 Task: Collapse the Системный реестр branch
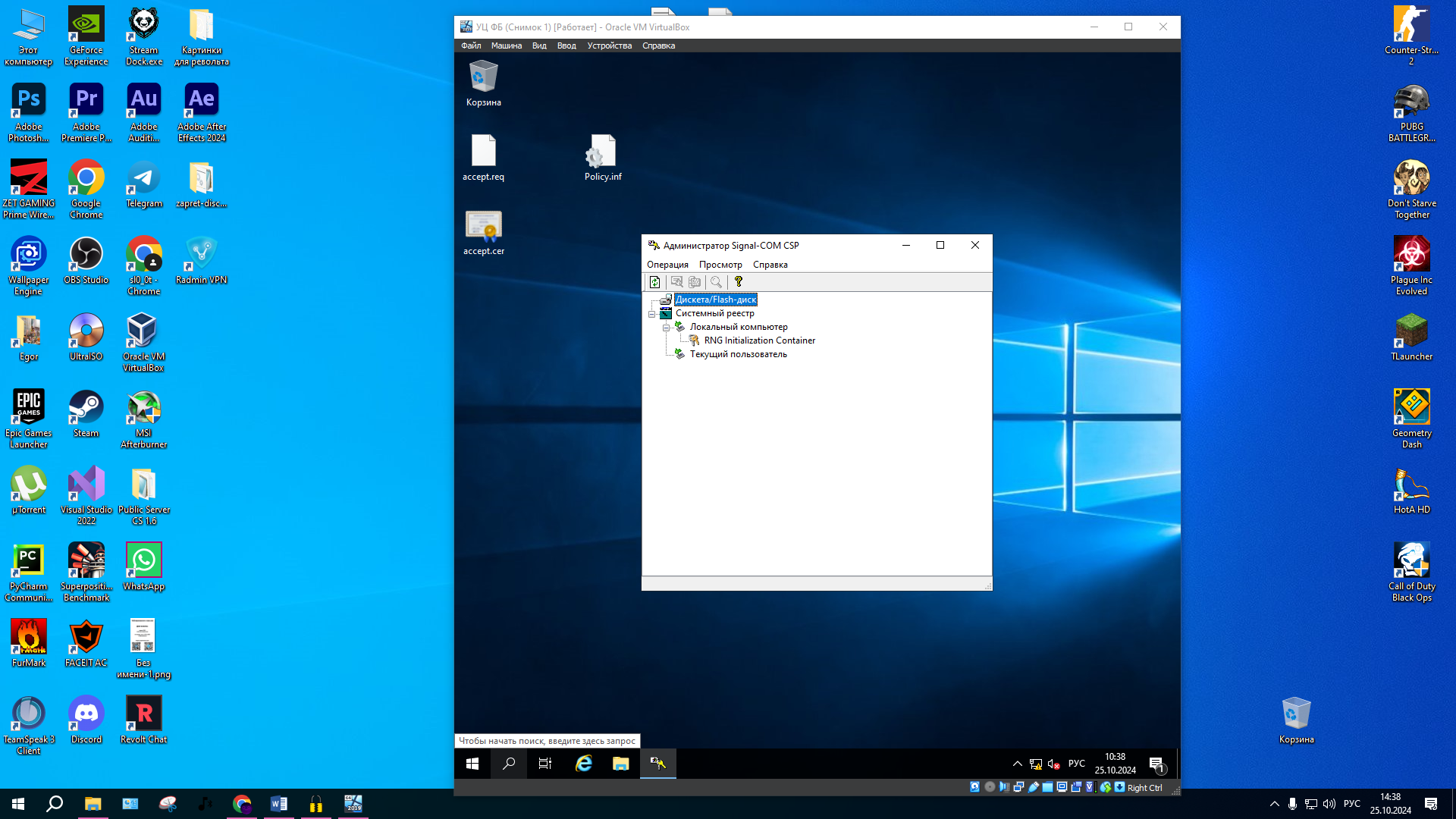tap(651, 314)
